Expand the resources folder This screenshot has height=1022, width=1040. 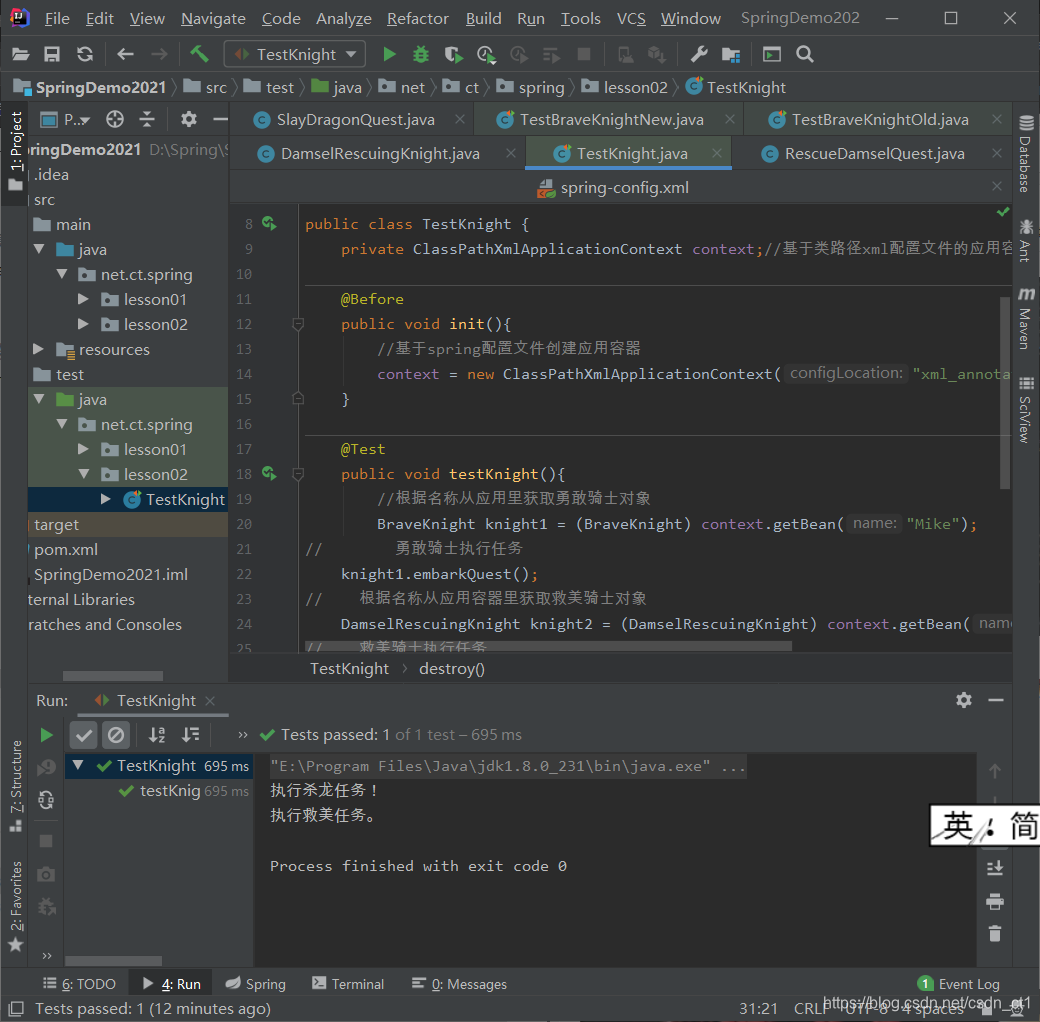(x=38, y=349)
